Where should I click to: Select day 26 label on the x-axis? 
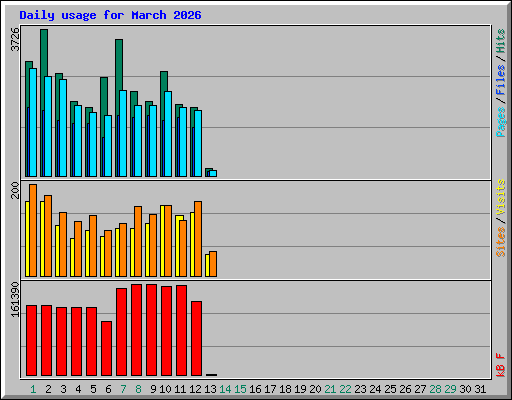[x=405, y=389]
